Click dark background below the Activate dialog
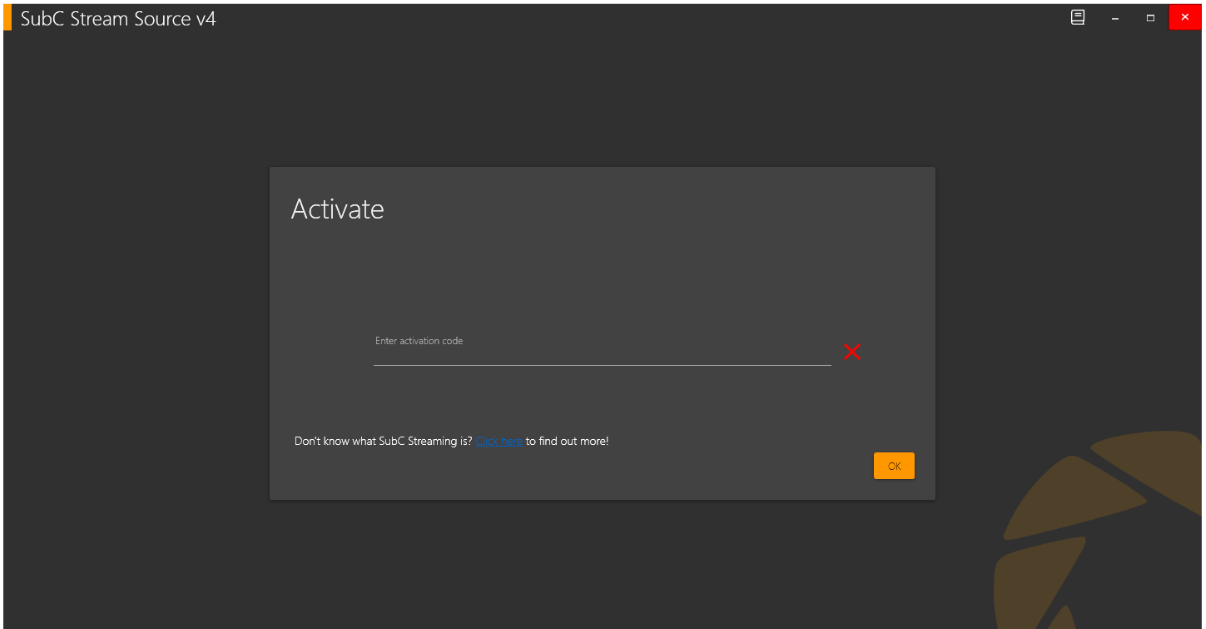1206x629 pixels. click(600, 565)
